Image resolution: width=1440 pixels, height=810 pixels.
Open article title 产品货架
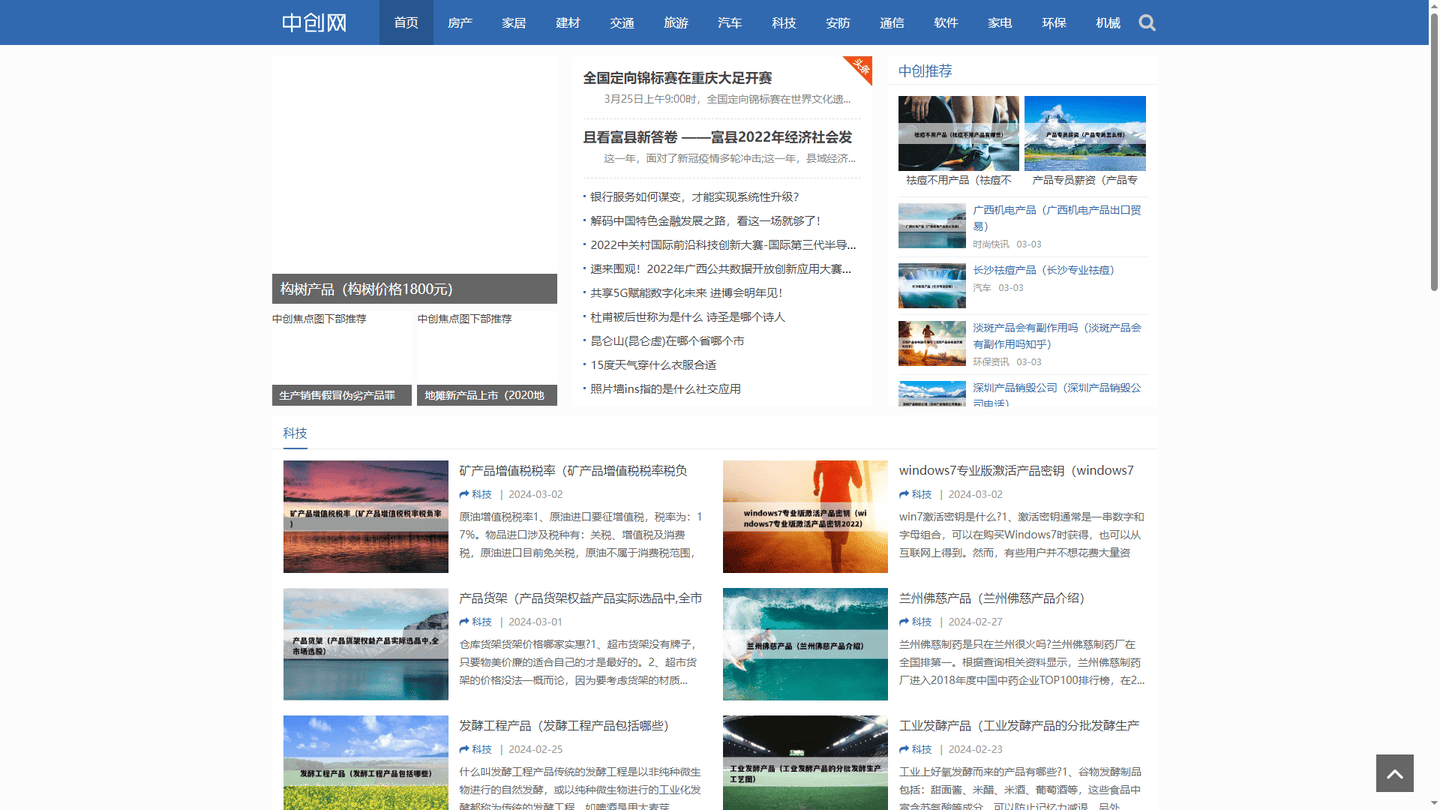(581, 598)
